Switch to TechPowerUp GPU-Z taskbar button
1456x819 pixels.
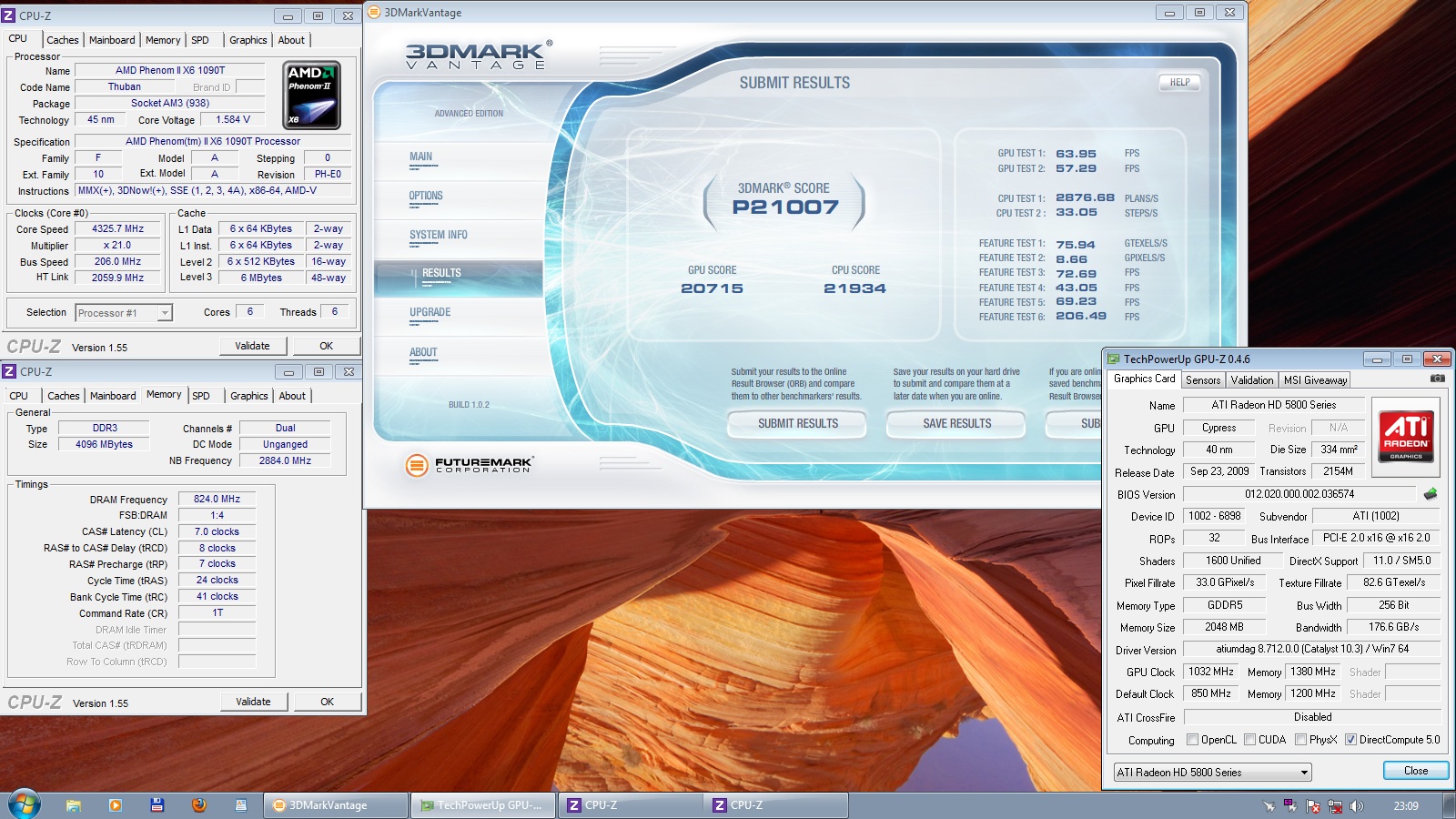pyautogui.click(x=482, y=805)
